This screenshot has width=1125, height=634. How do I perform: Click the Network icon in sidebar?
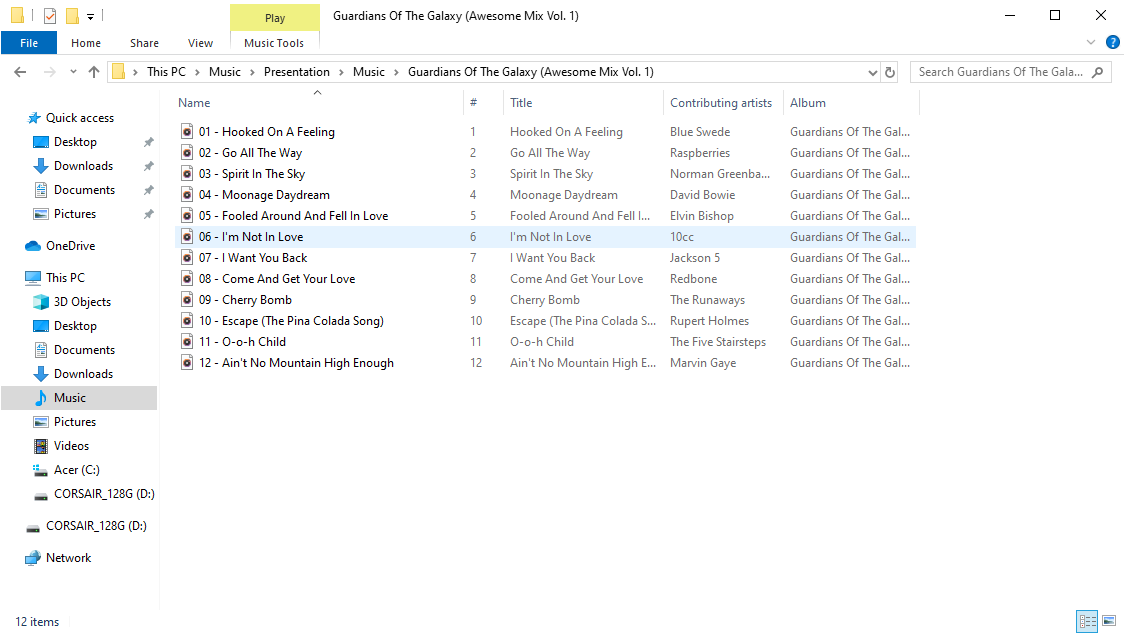tap(33, 558)
